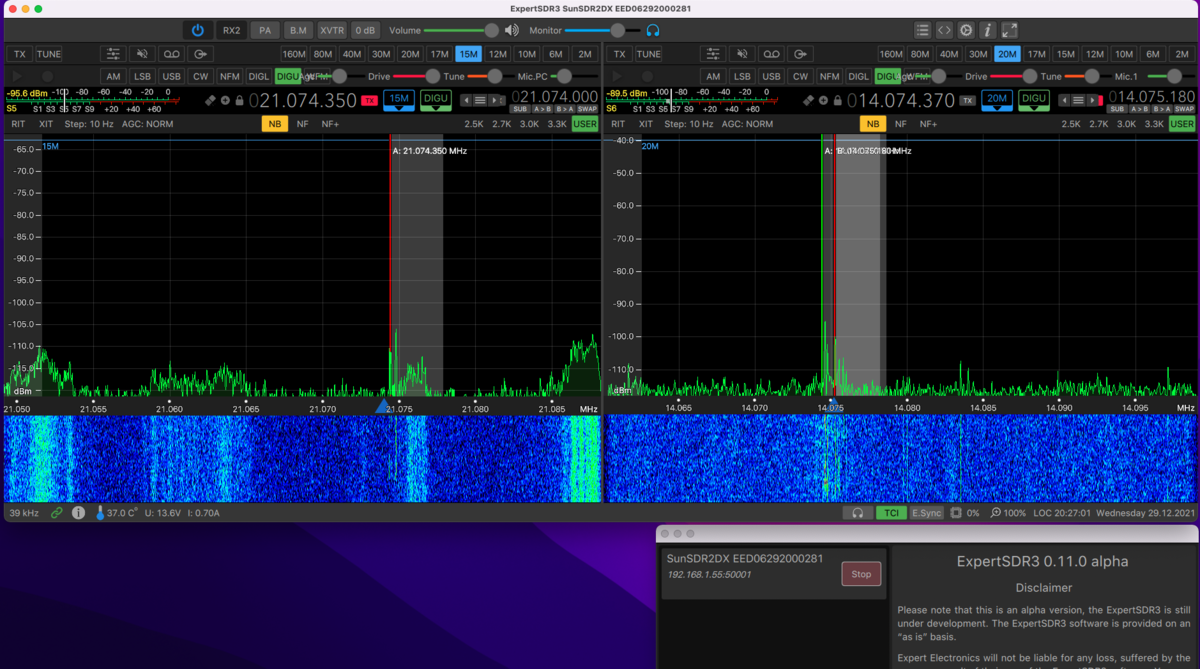Toggle the left receiver NB noise blanker

coord(274,124)
